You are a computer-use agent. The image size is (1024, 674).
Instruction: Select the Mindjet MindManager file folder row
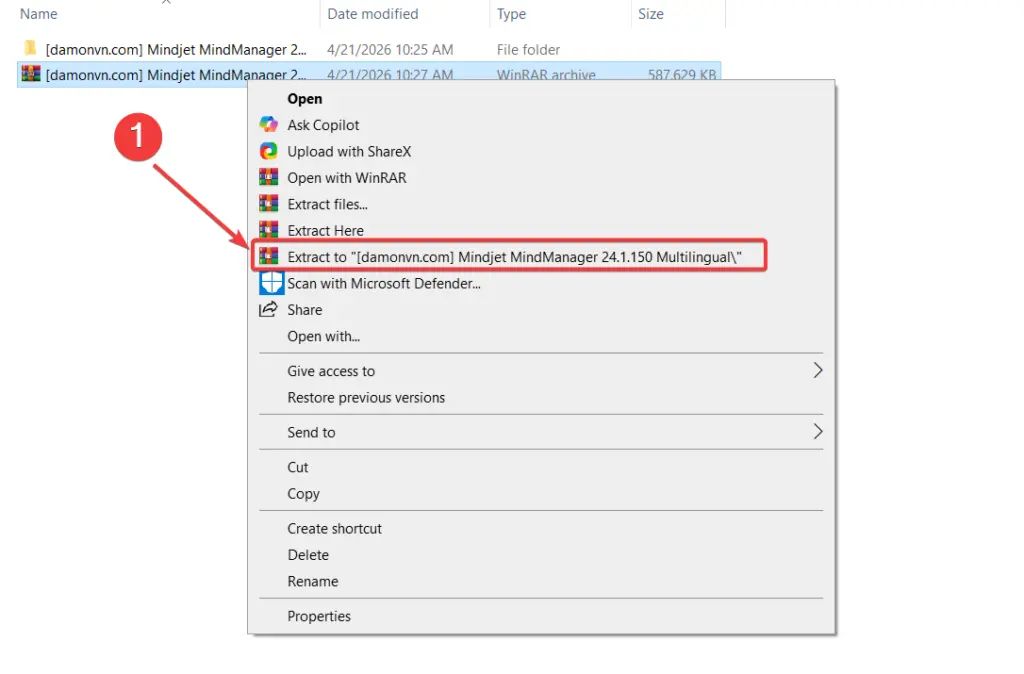(x=369, y=49)
